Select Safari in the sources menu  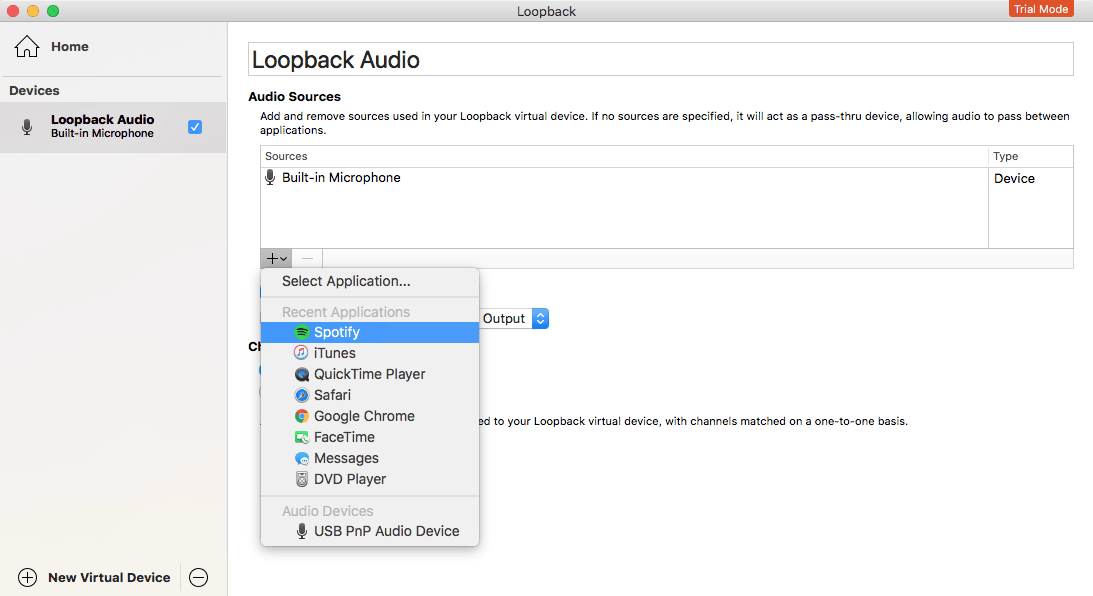[369, 395]
